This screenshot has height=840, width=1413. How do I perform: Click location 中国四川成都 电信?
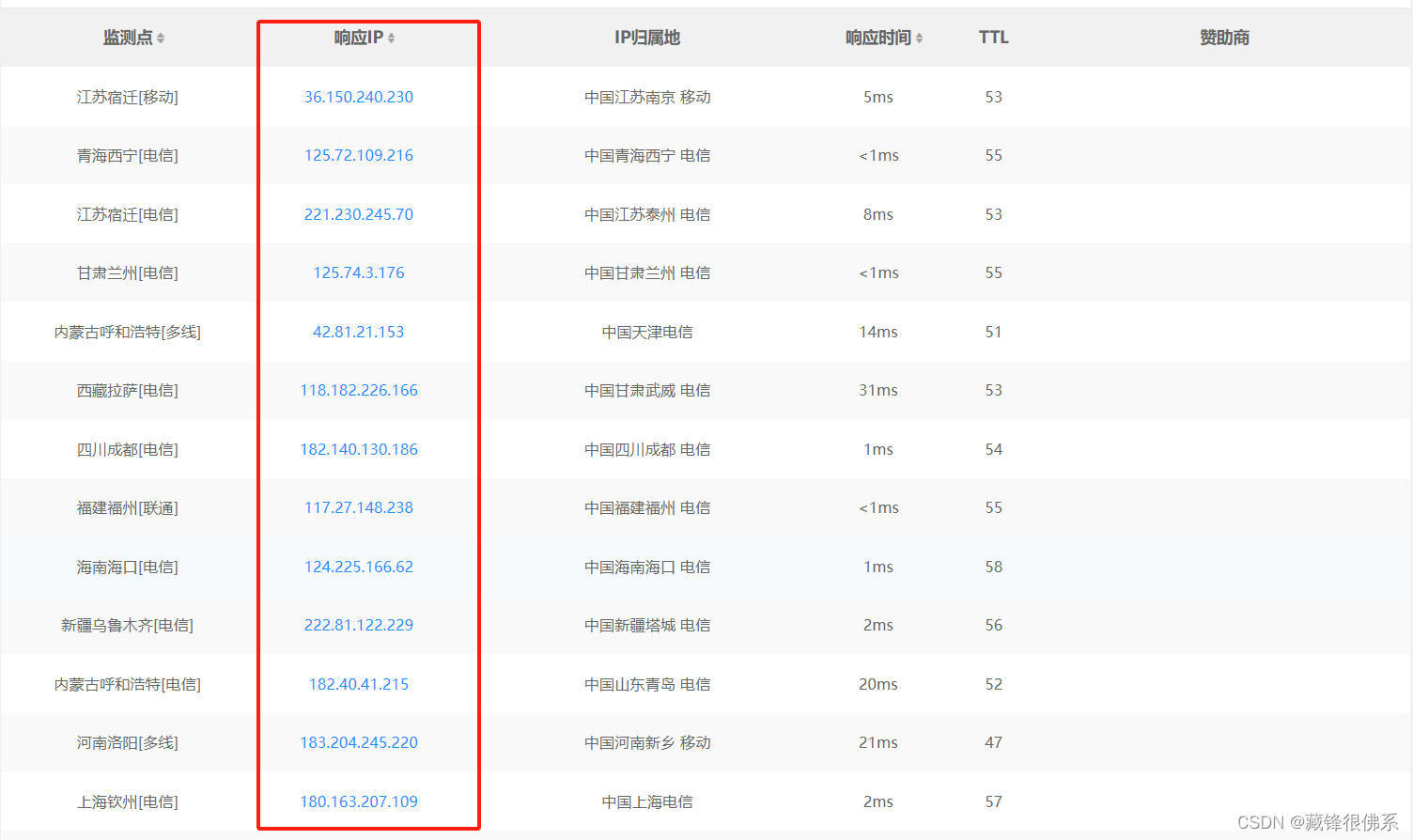point(647,449)
